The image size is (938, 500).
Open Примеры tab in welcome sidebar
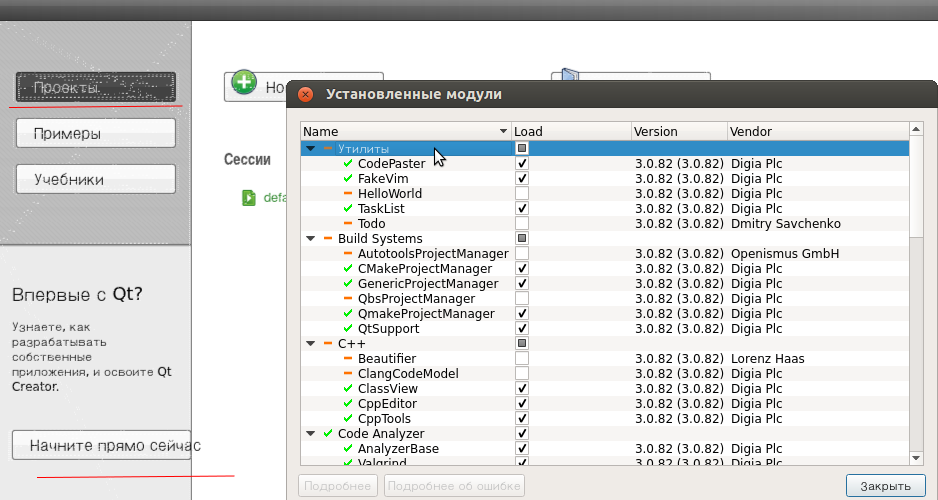click(96, 133)
